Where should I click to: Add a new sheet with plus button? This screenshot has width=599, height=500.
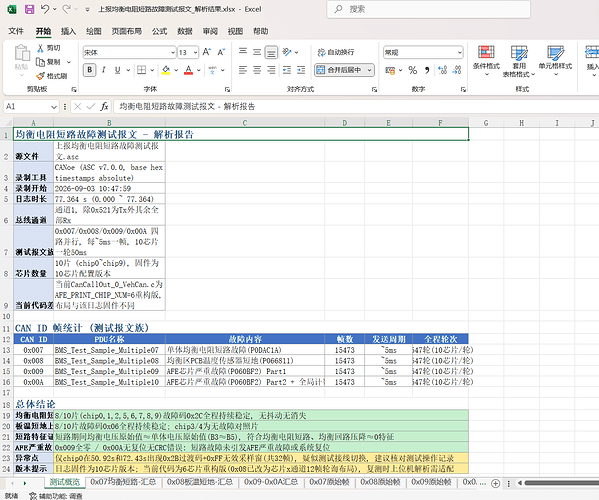coord(495,483)
